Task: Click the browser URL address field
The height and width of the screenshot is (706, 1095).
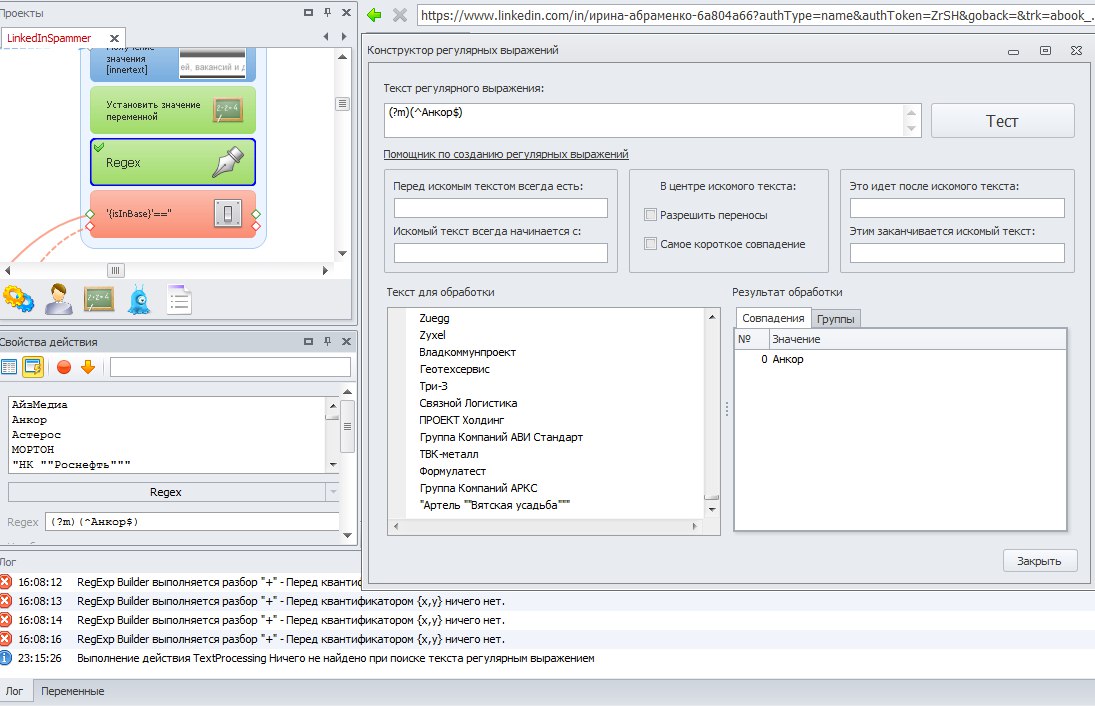Action: [x=756, y=15]
